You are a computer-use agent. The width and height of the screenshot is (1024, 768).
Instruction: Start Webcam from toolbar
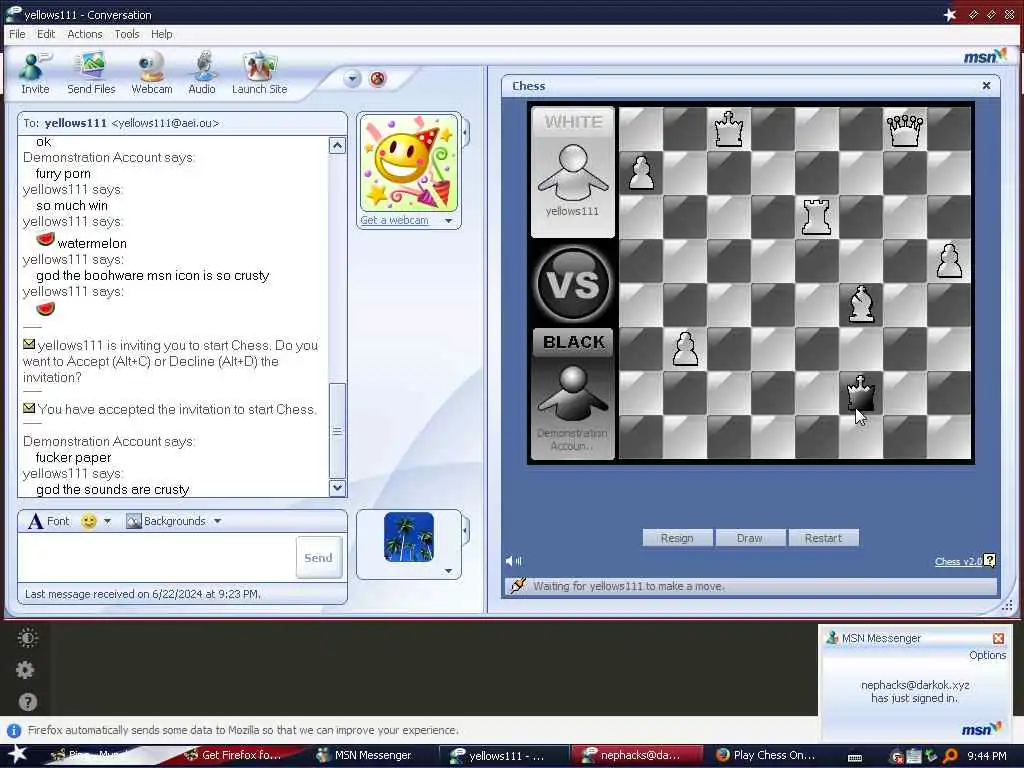point(152,73)
